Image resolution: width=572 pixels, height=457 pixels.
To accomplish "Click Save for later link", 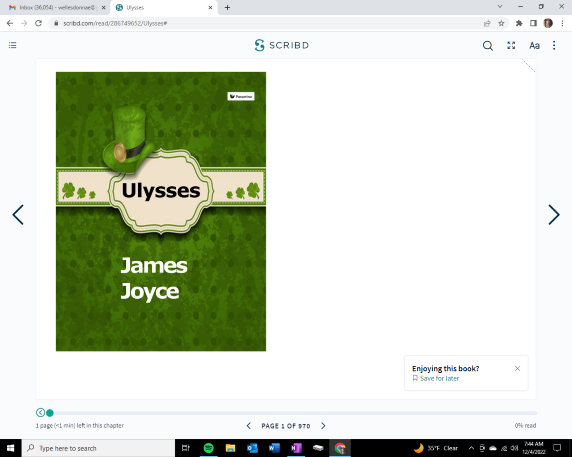I will coord(436,379).
